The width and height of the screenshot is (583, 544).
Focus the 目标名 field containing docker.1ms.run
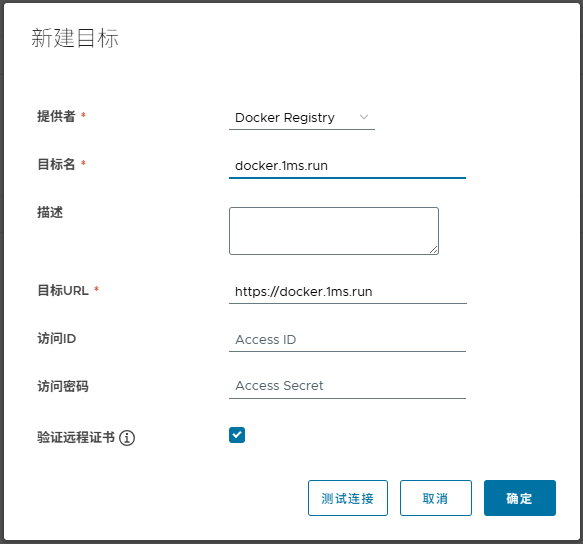347,166
